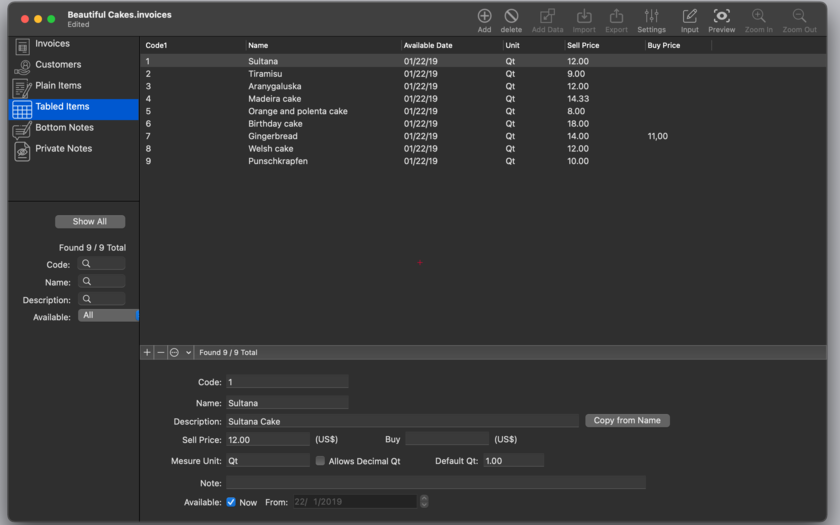This screenshot has height=525, width=840.
Task: Enable Allows Decimal Qt checkbox
Action: pos(320,461)
